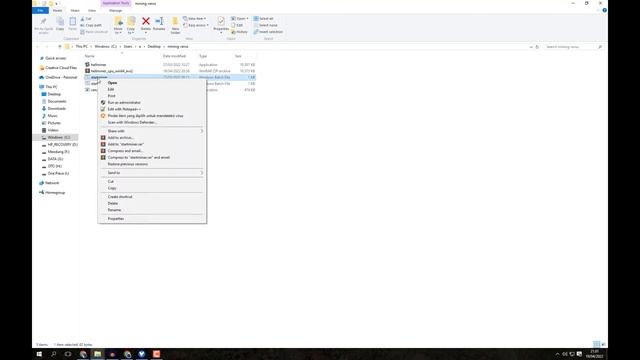Choose Properties in the context menu
This screenshot has height=360, width=640.
152,219
